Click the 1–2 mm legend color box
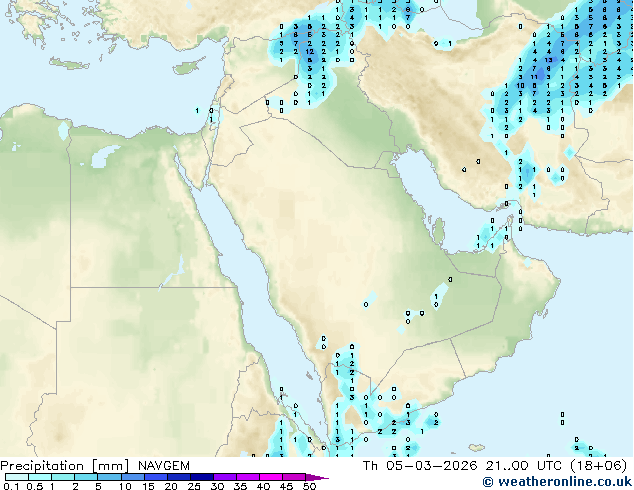The width and height of the screenshot is (634, 490). pos(63,477)
